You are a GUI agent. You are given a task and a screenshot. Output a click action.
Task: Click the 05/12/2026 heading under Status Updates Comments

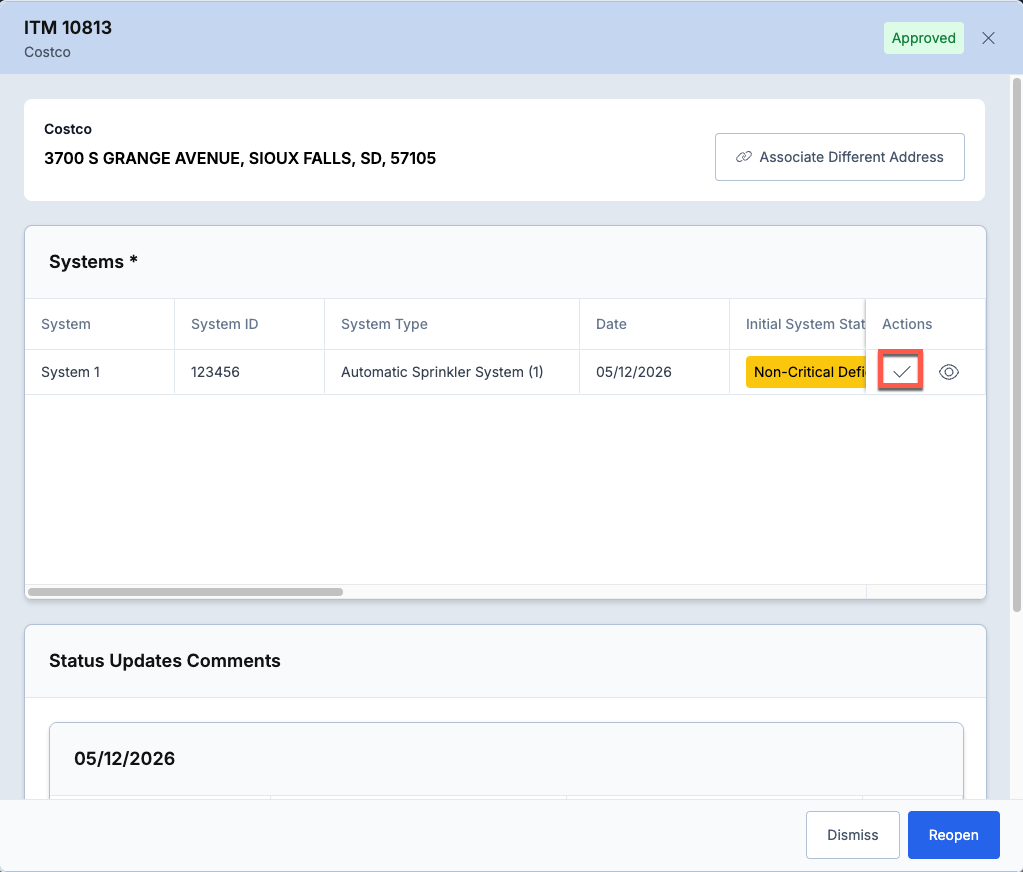point(125,759)
